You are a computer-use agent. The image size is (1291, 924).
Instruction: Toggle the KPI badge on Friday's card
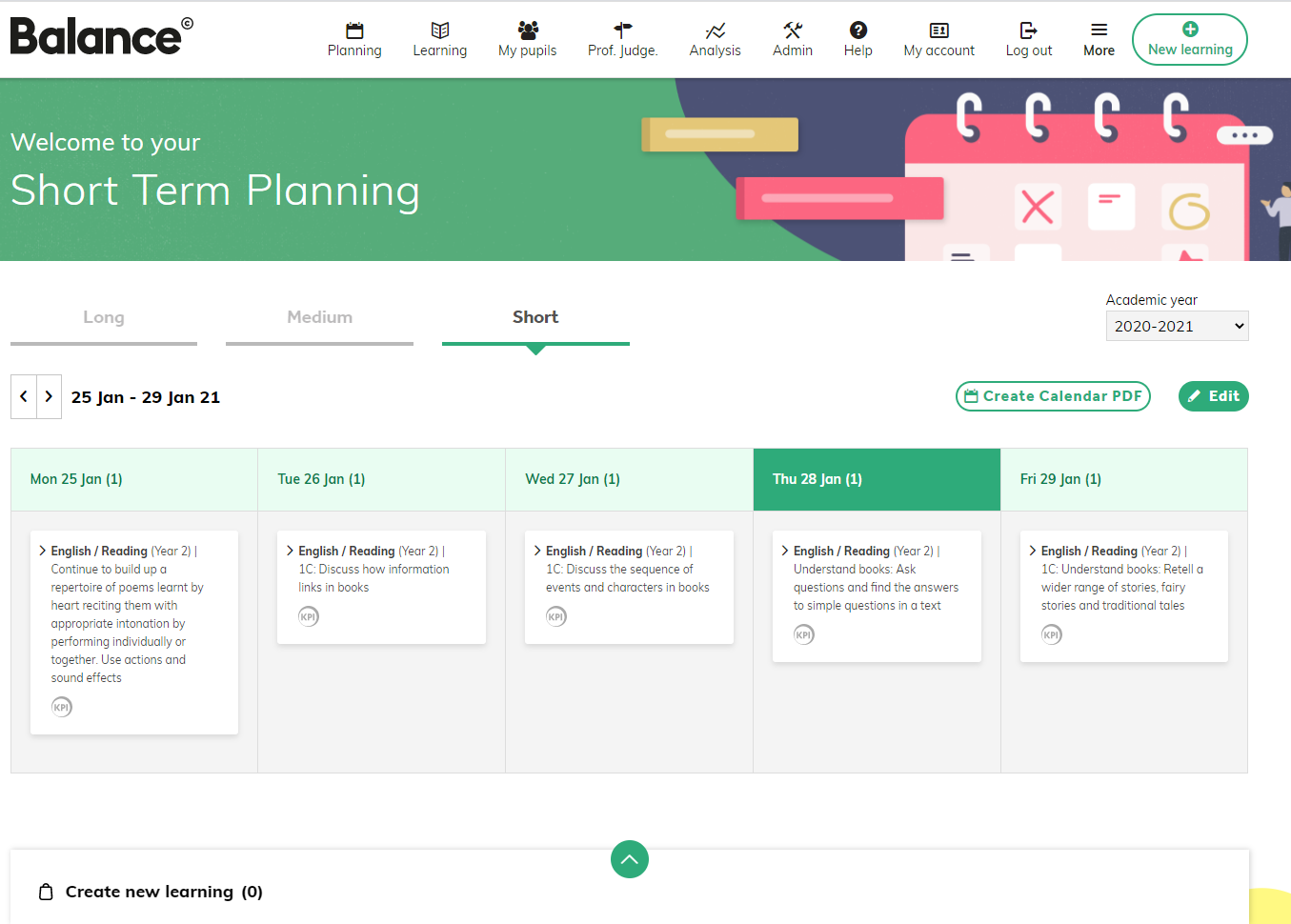[1052, 634]
